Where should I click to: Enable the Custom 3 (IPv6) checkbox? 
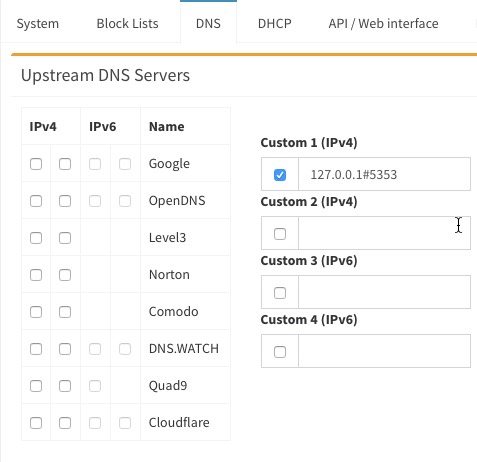pyautogui.click(x=280, y=293)
